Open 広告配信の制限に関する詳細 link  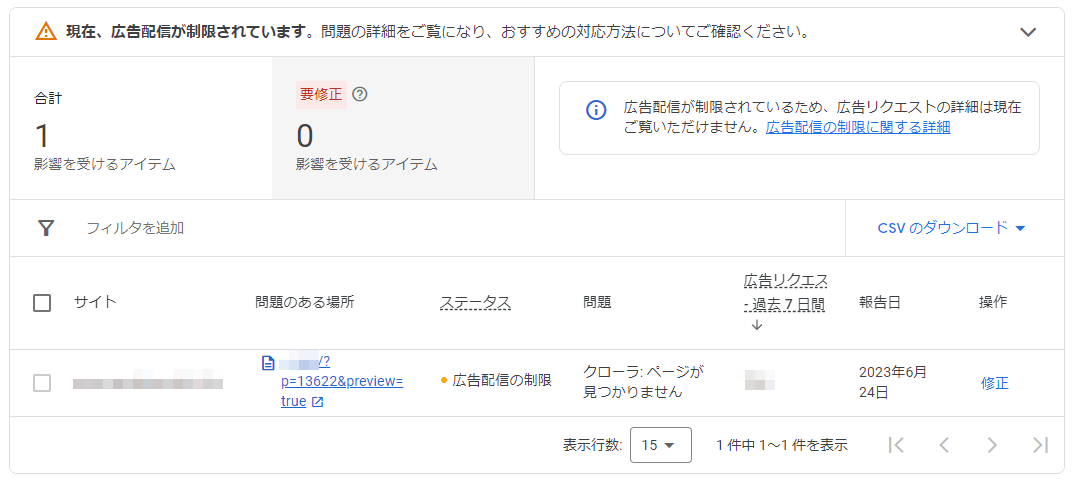(x=857, y=128)
